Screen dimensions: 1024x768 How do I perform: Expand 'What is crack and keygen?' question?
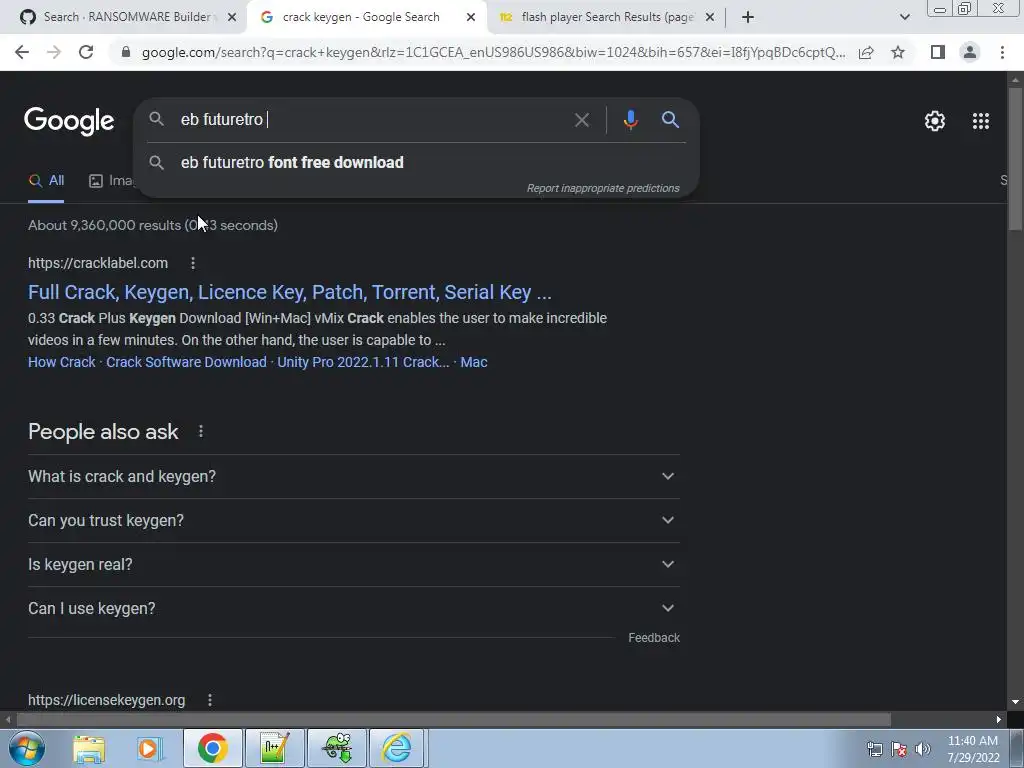coord(354,477)
